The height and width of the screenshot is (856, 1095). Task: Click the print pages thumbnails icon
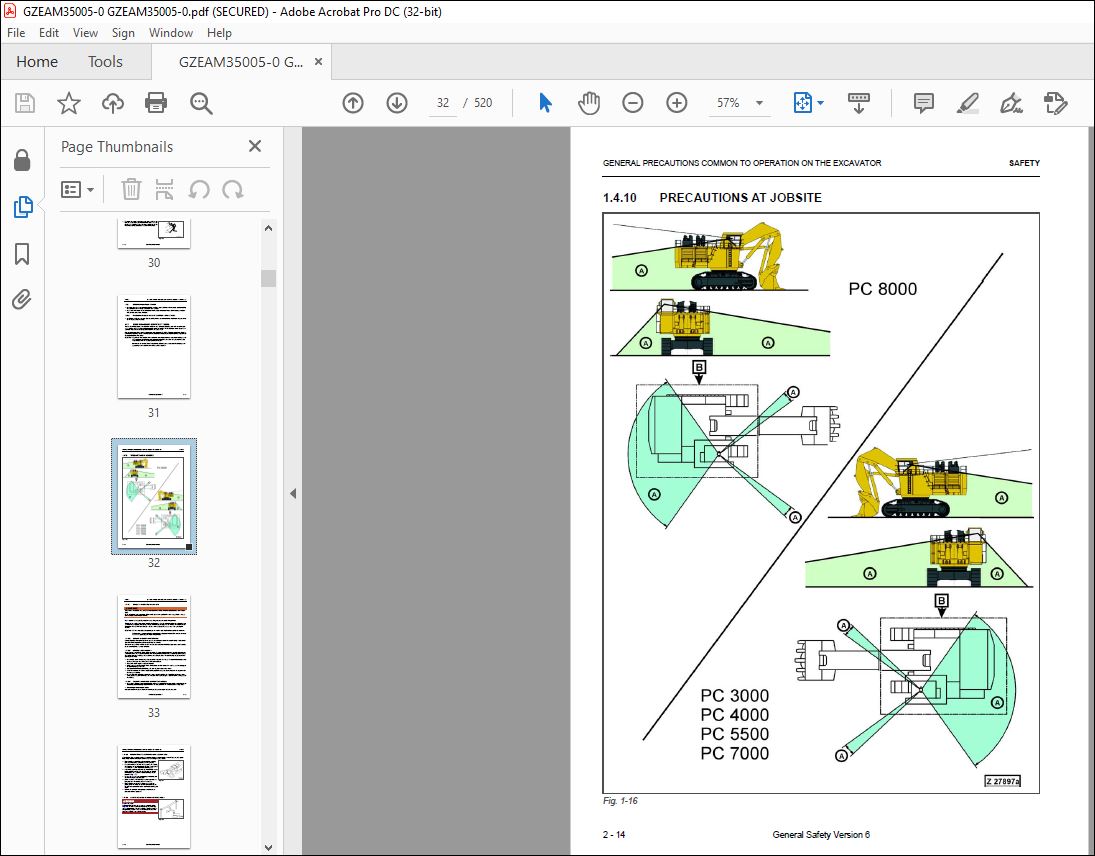coord(164,189)
